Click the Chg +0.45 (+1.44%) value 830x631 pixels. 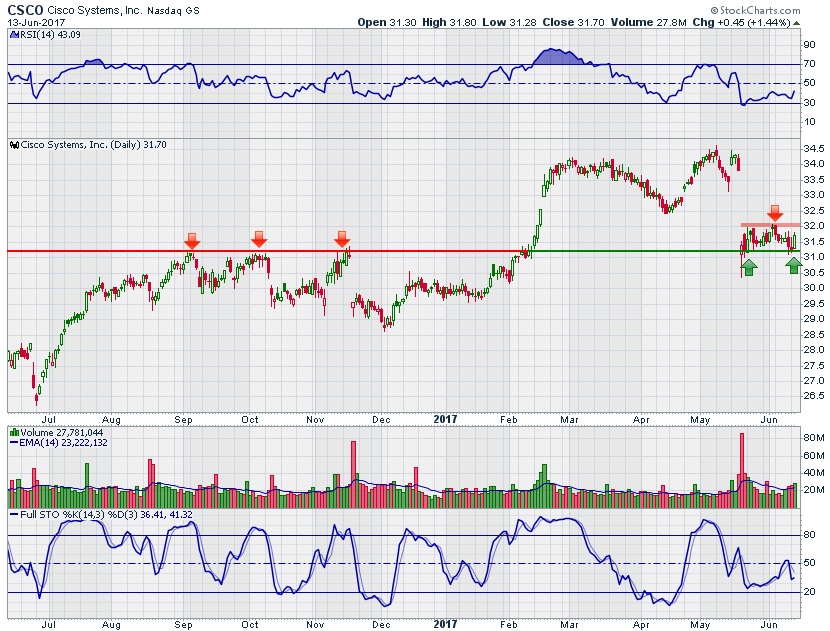[742, 22]
